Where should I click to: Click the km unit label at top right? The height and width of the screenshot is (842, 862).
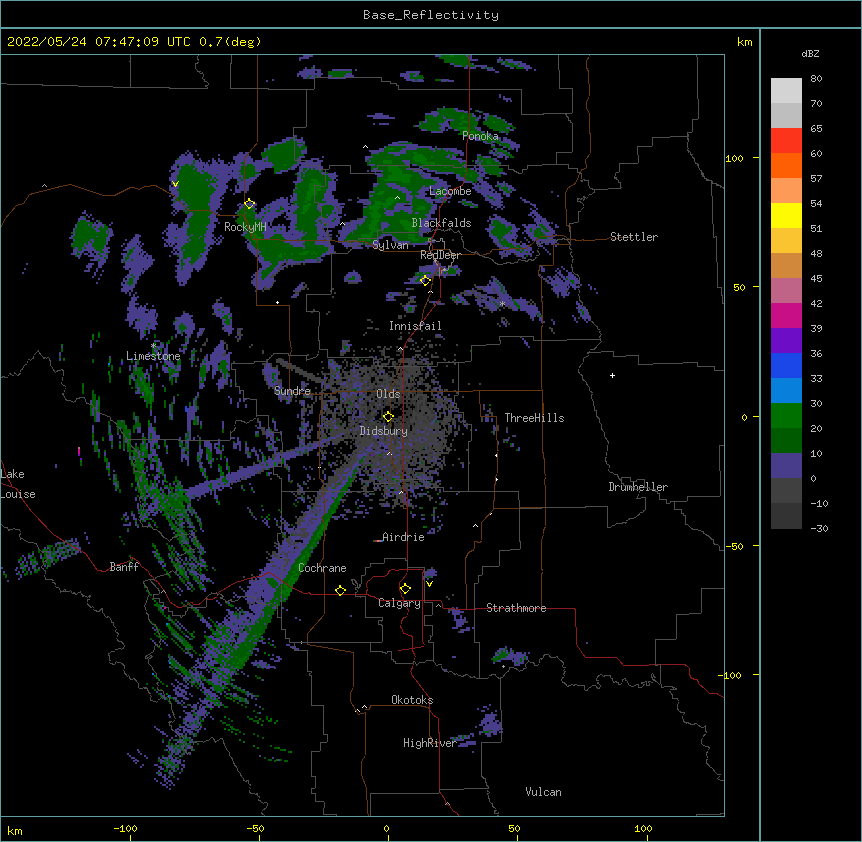click(744, 42)
